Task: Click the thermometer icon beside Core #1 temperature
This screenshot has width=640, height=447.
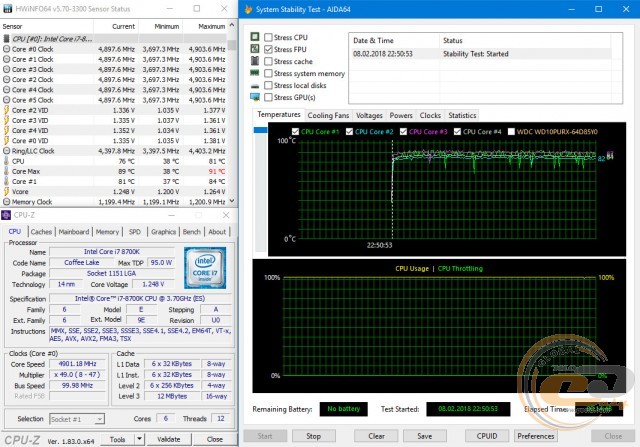Action: pyautogui.click(x=7, y=181)
